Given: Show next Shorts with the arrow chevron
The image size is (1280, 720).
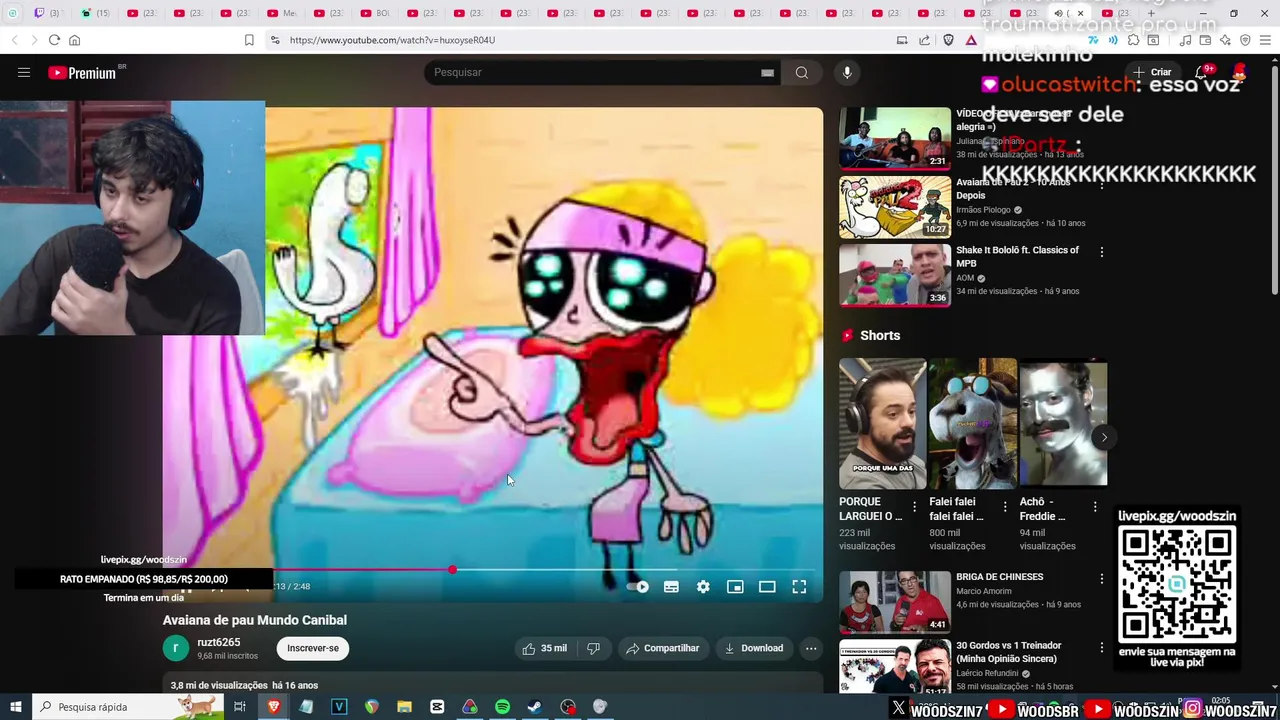Looking at the screenshot, I should (1104, 437).
